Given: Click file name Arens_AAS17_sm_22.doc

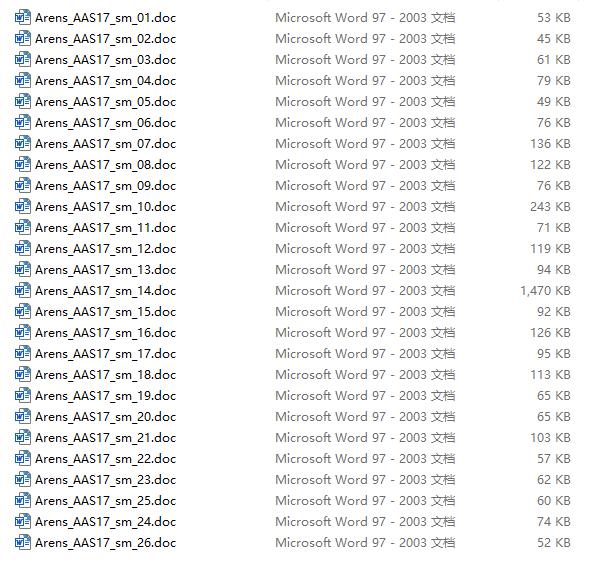Looking at the screenshot, I should (x=105, y=459).
